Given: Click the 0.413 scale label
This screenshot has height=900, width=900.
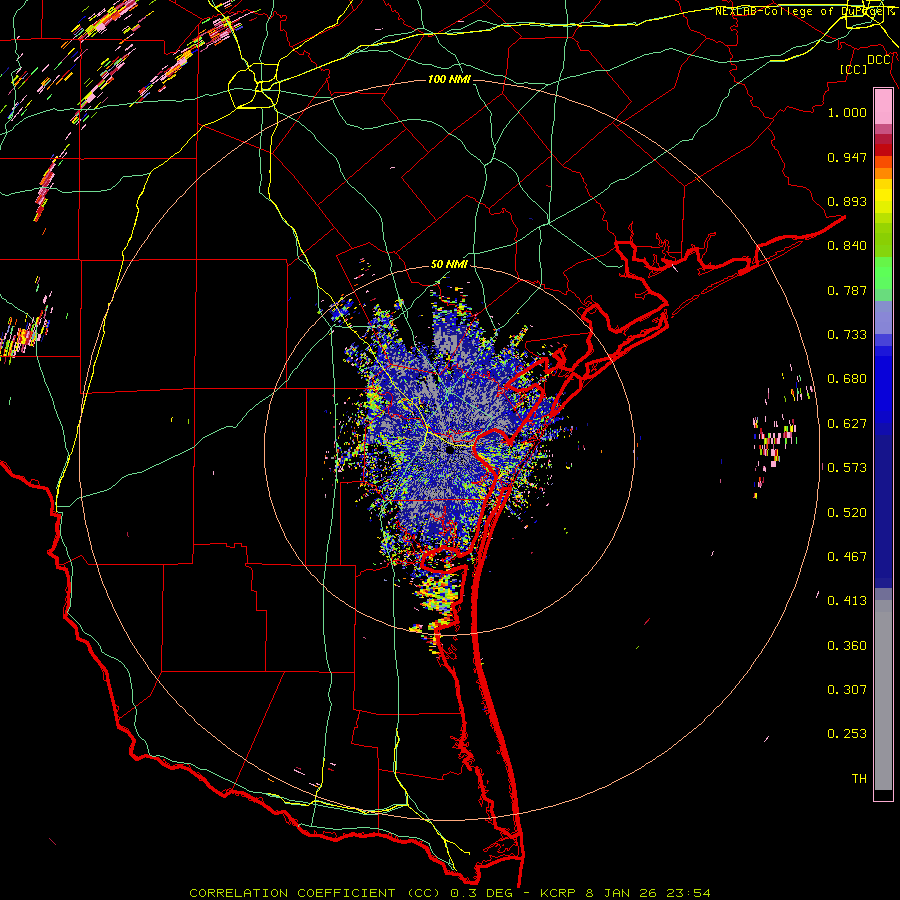Looking at the screenshot, I should 847,601.
